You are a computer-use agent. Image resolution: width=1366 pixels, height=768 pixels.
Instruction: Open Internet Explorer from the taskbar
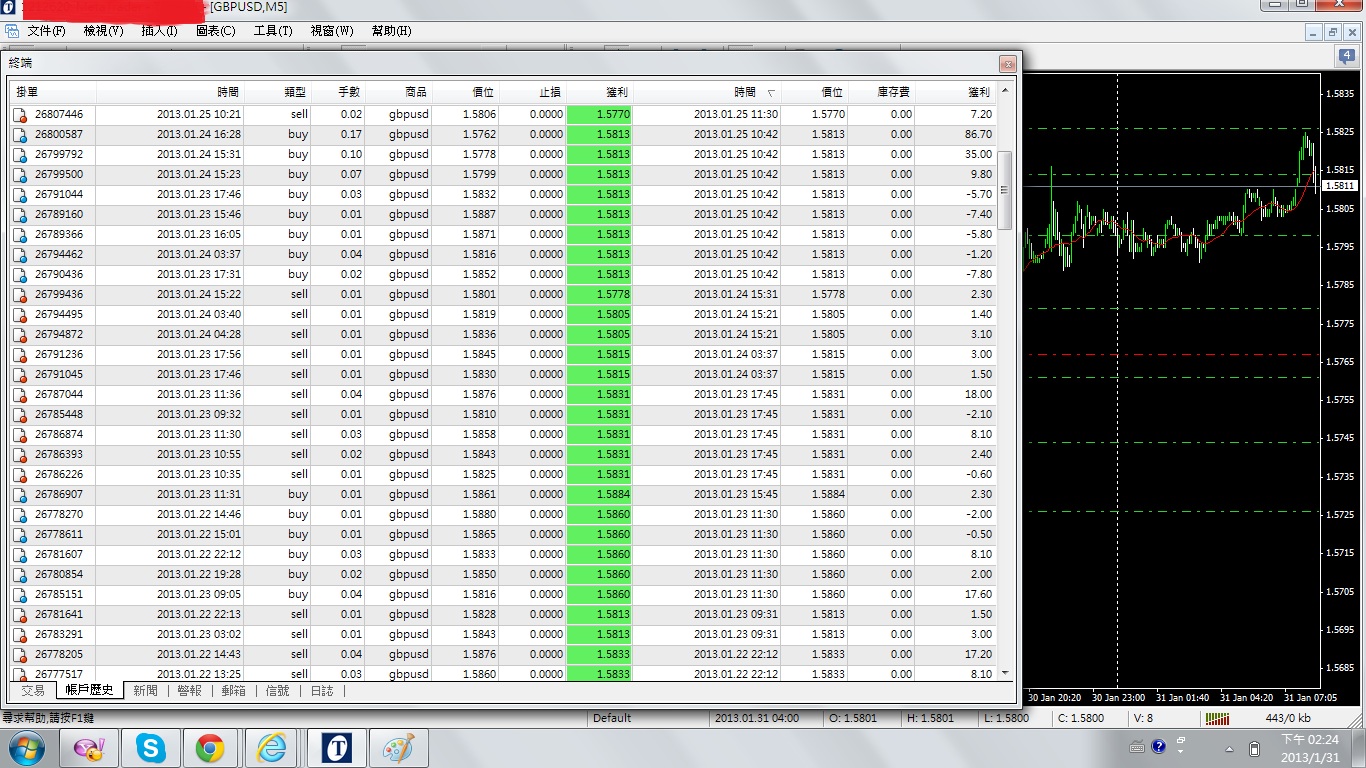[x=271, y=747]
